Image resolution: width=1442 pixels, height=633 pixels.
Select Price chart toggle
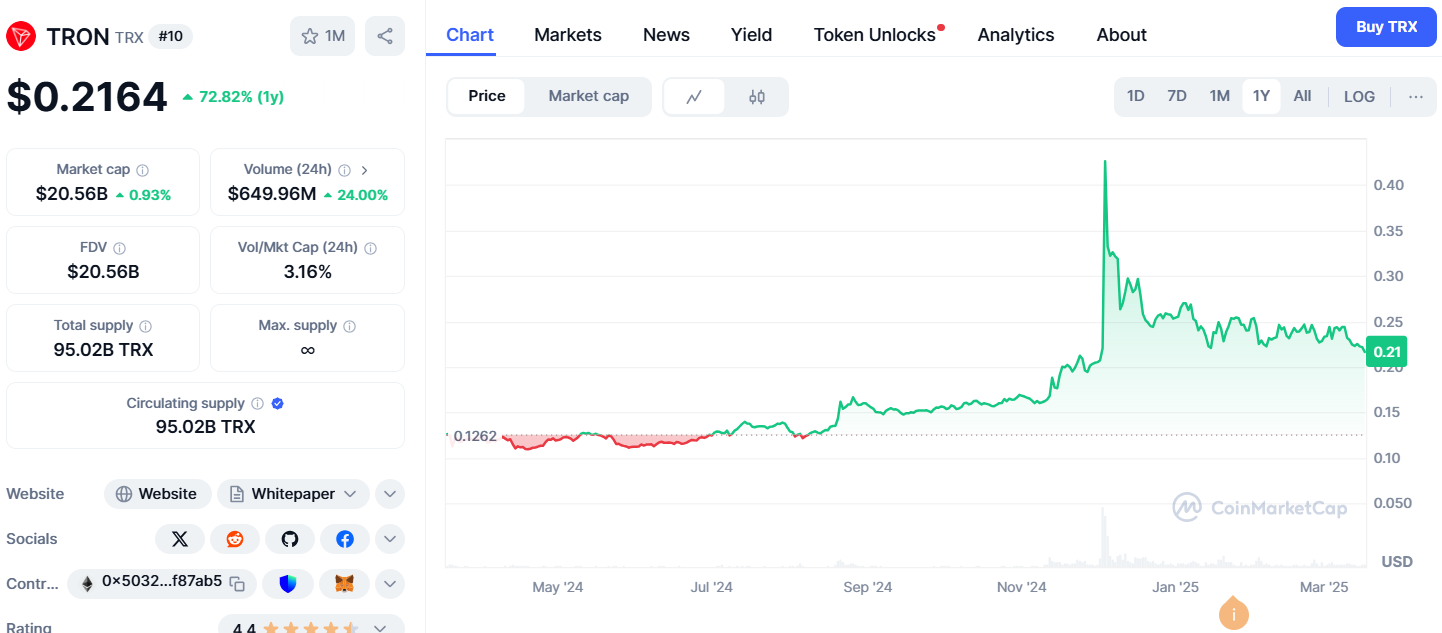point(487,97)
